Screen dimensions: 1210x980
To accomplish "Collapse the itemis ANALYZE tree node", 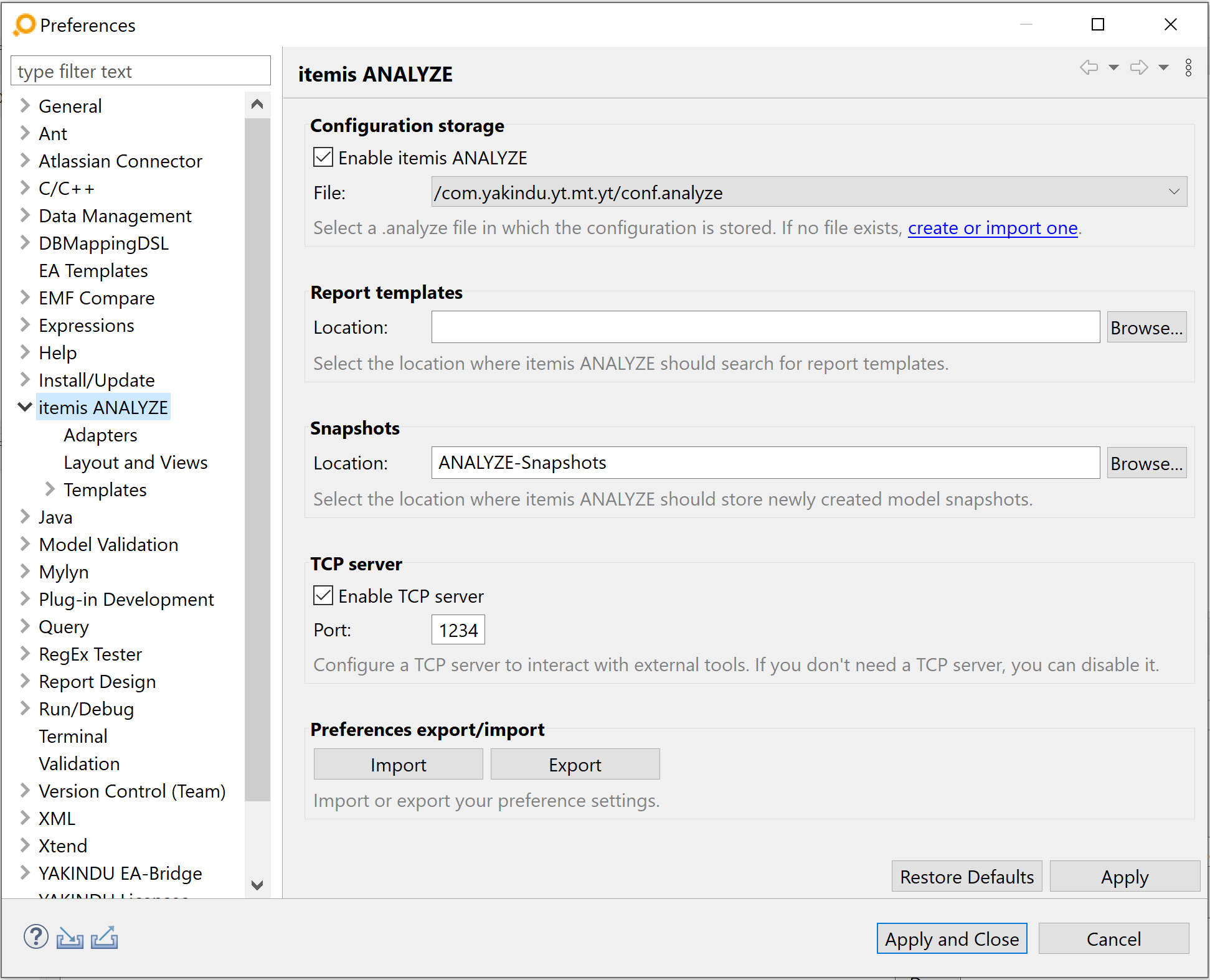I will (x=25, y=407).
